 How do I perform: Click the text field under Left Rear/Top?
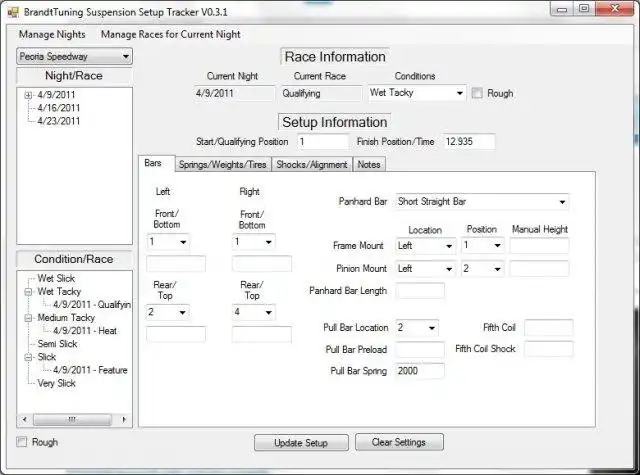pos(176,334)
